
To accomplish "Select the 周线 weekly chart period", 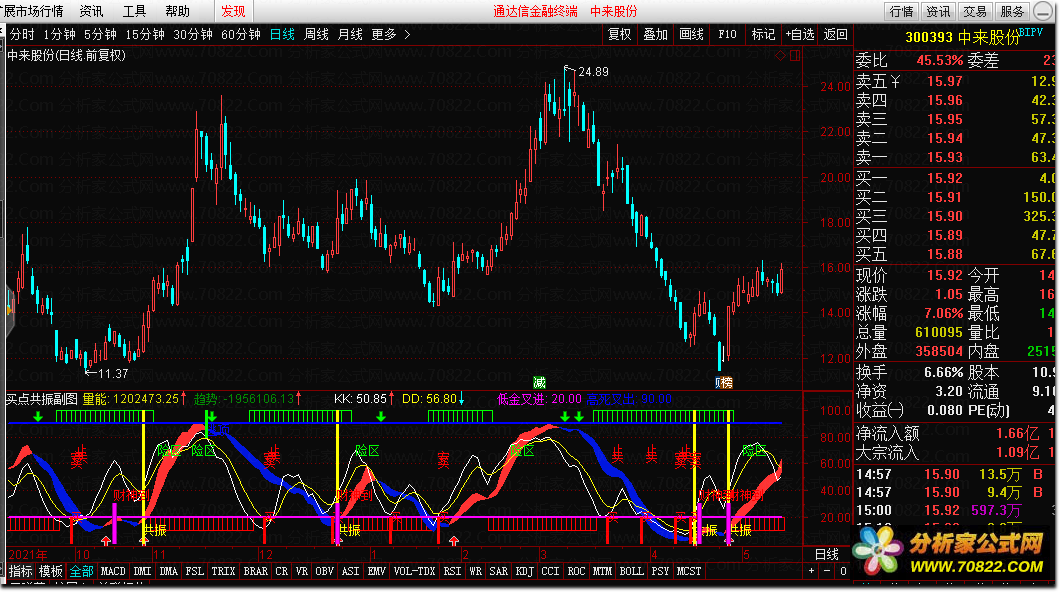I will [316, 35].
